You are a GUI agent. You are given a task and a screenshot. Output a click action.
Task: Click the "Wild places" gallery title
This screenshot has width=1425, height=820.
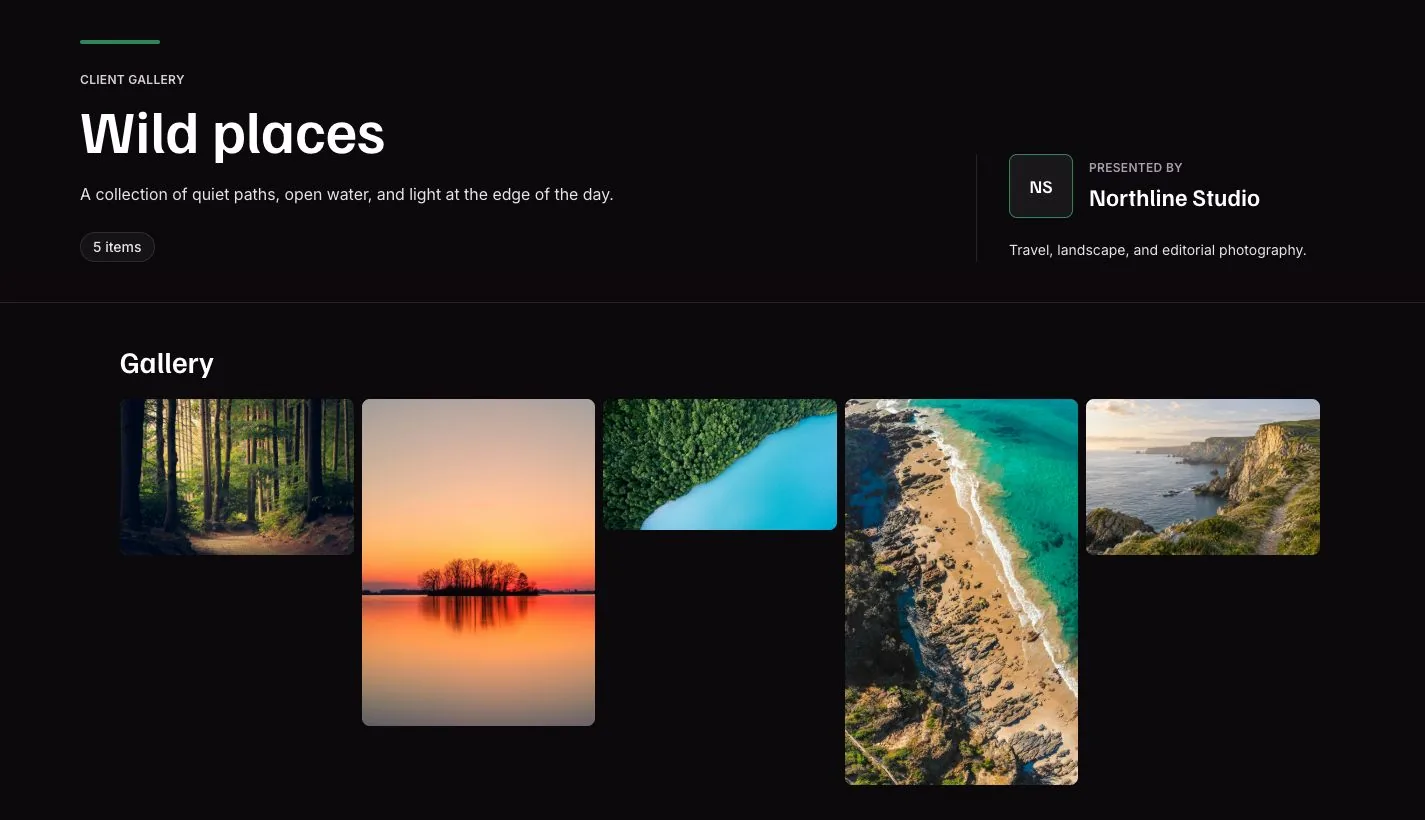tap(233, 133)
